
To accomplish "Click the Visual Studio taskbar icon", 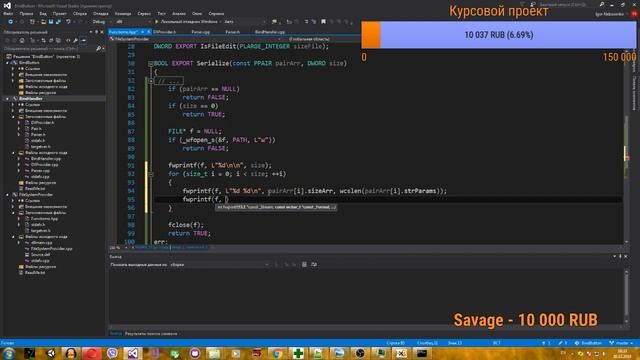I will 133,353.
